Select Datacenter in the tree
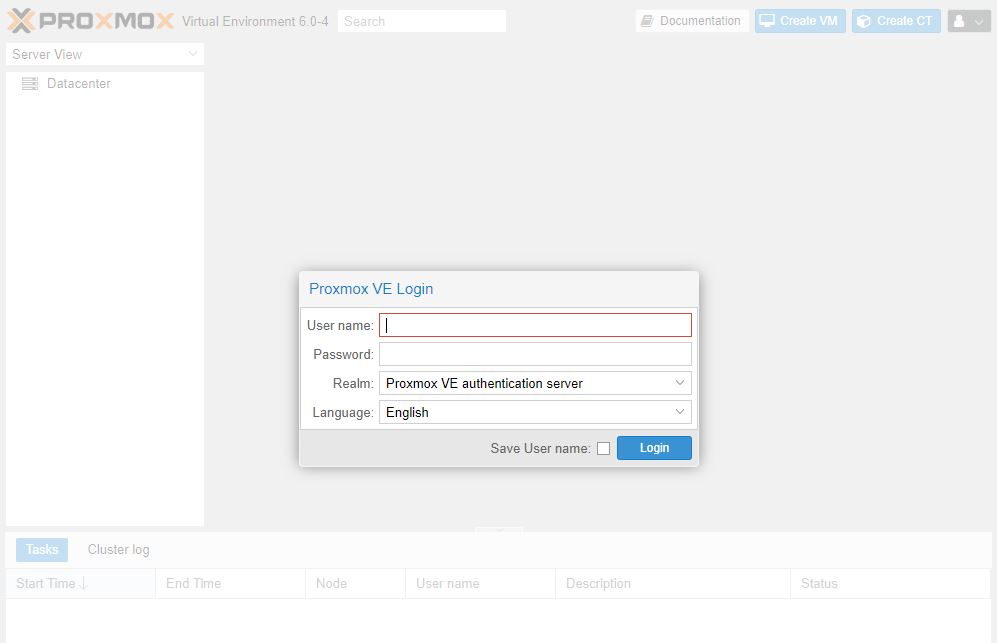 click(79, 83)
